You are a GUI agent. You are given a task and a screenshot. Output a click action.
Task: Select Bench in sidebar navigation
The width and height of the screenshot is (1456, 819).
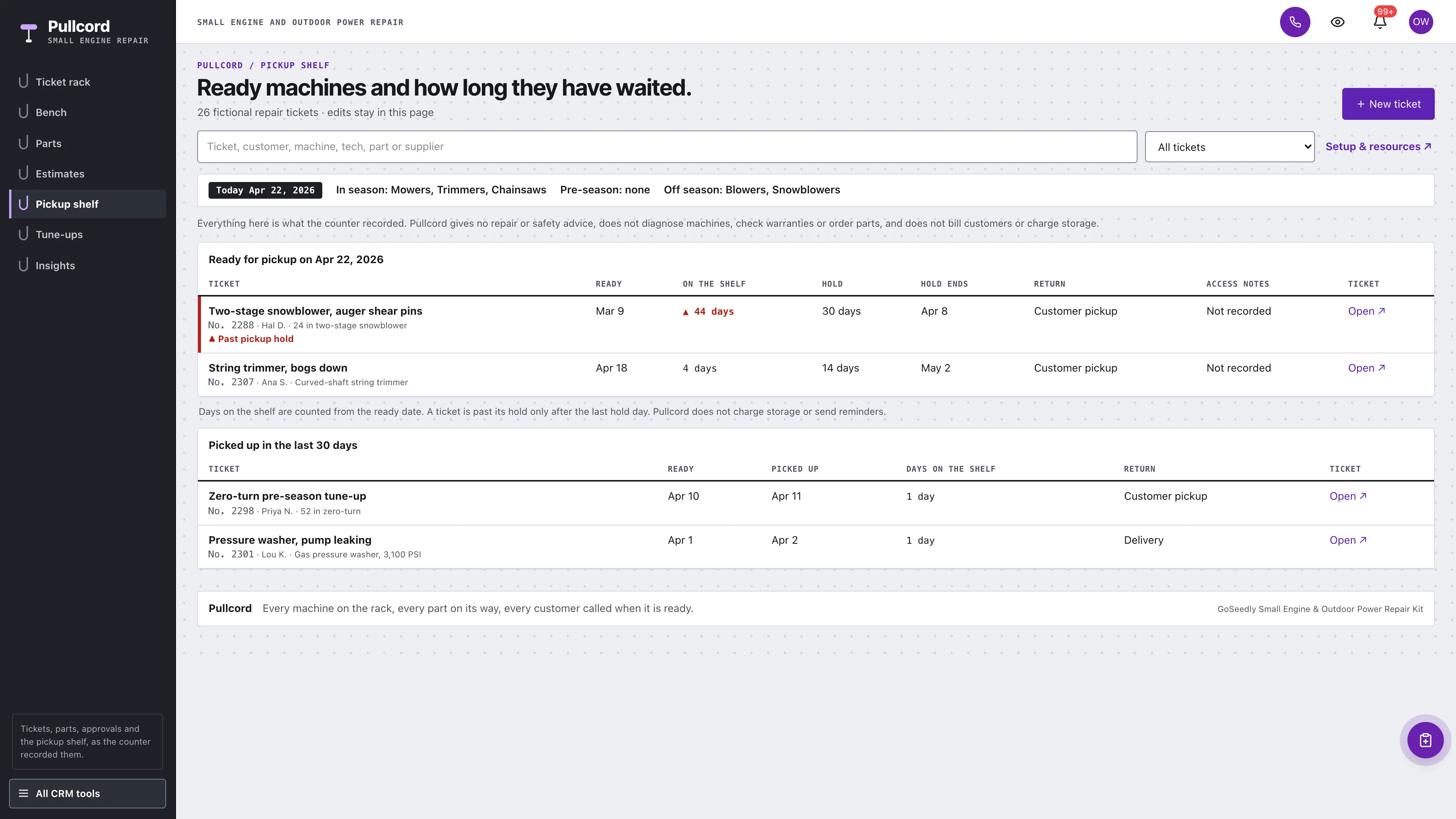point(88,113)
